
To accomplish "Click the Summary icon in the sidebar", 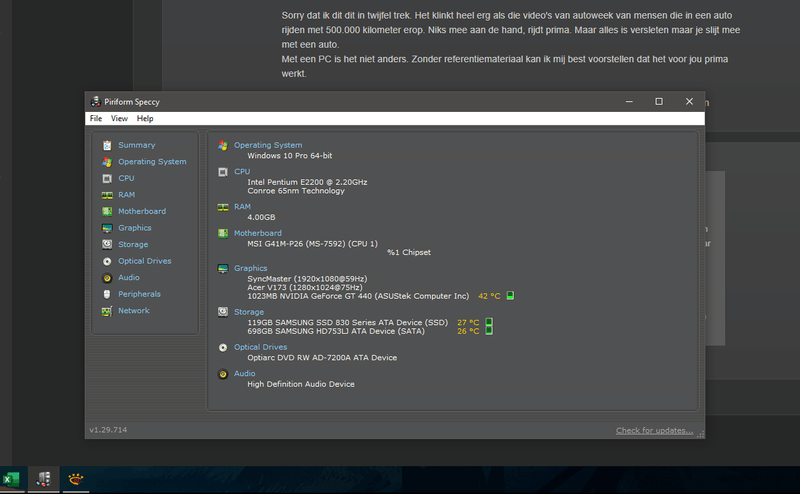I will (107, 145).
